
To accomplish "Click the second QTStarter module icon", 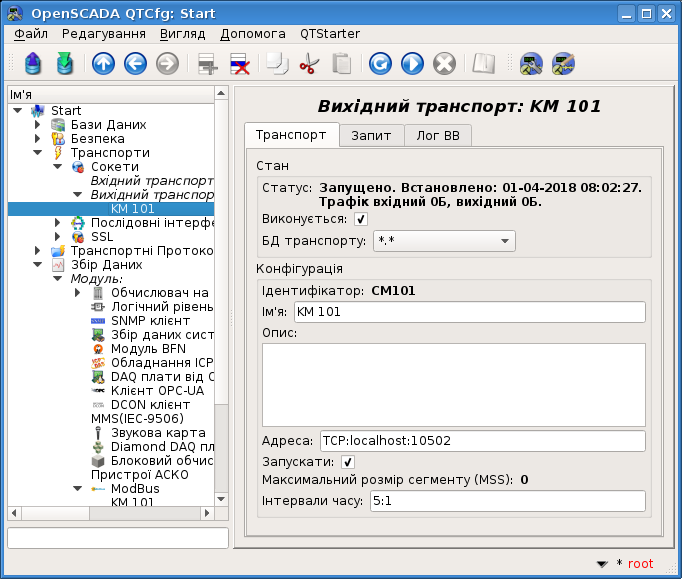I will tap(563, 64).
